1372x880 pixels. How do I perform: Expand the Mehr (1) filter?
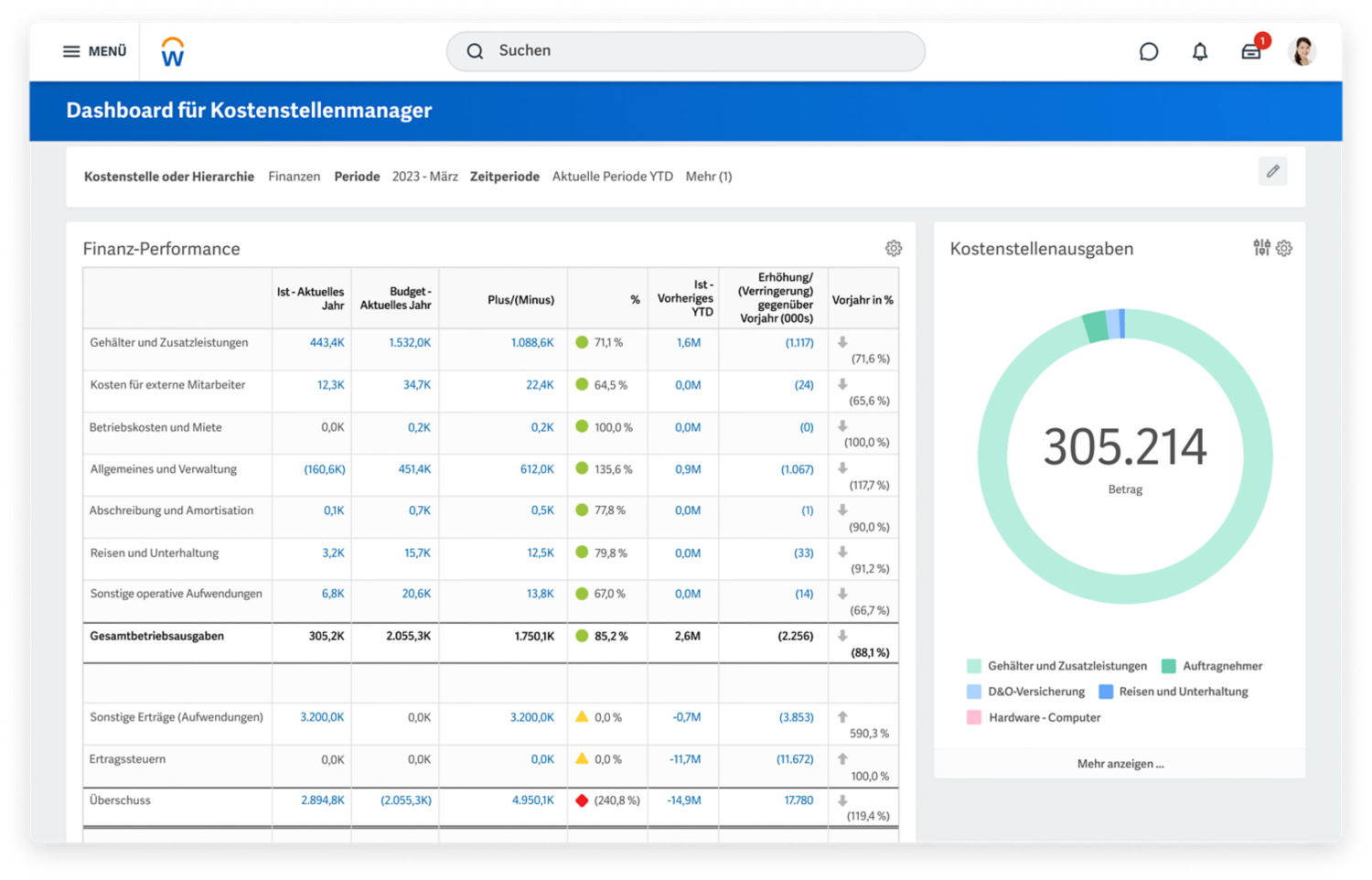point(709,177)
